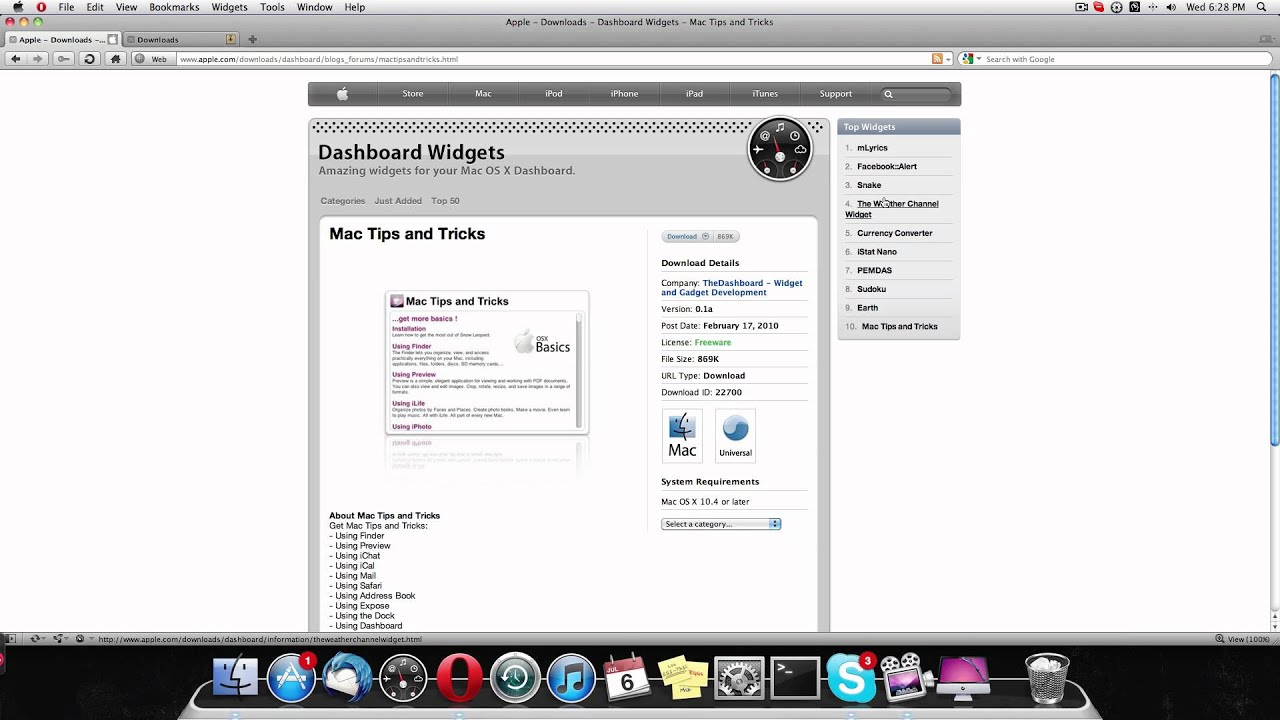Screen dimensions: 1280x720
Task: Click the Opera icon in the Dock
Action: (x=460, y=678)
